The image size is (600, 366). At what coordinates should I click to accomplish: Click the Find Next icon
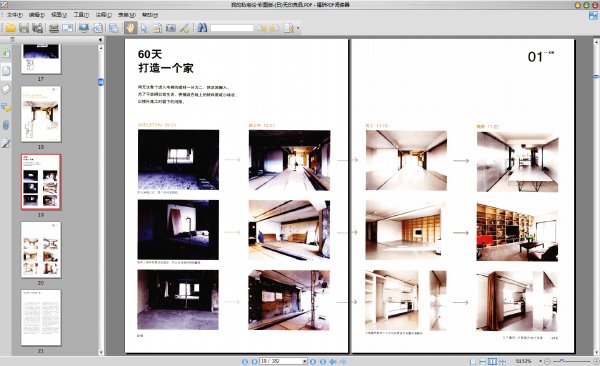click(x=275, y=28)
